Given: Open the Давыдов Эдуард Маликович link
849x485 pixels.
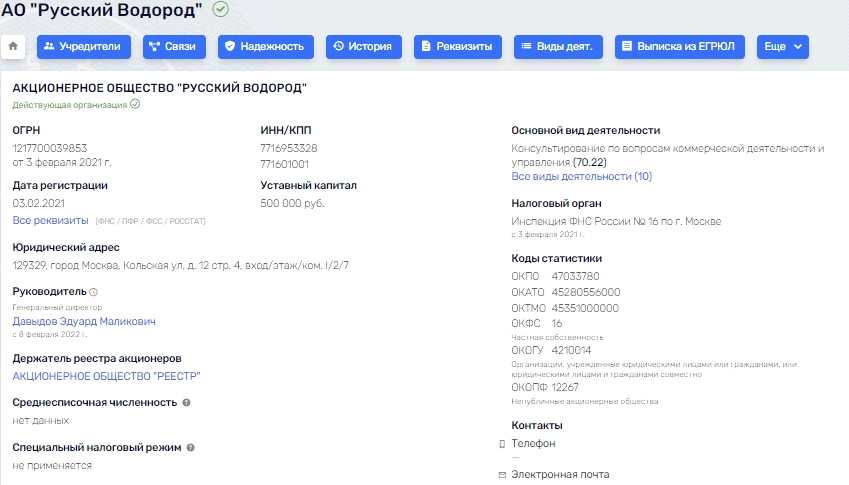Looking at the screenshot, I should (84, 322).
